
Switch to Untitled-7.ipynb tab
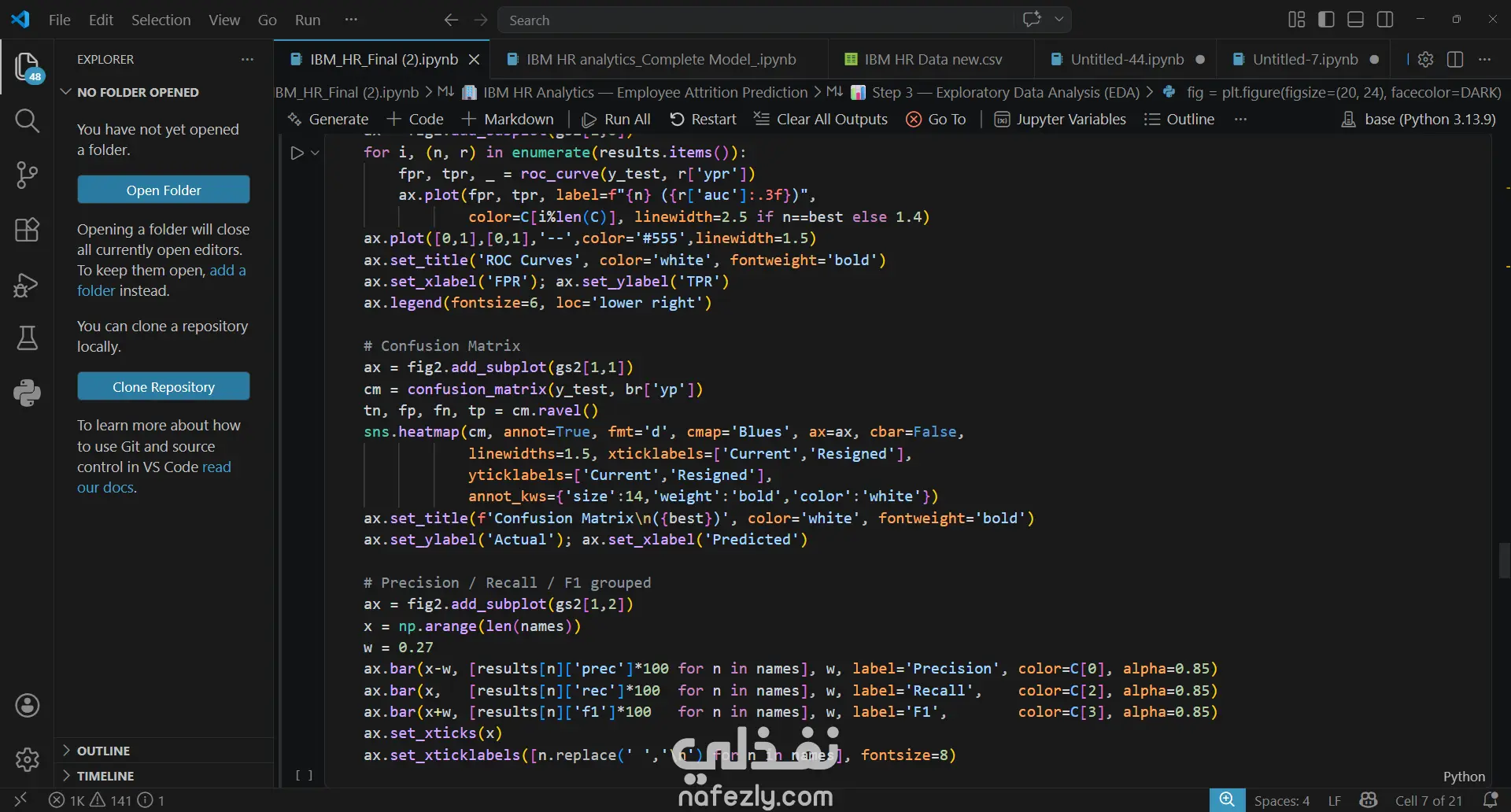(x=1304, y=59)
